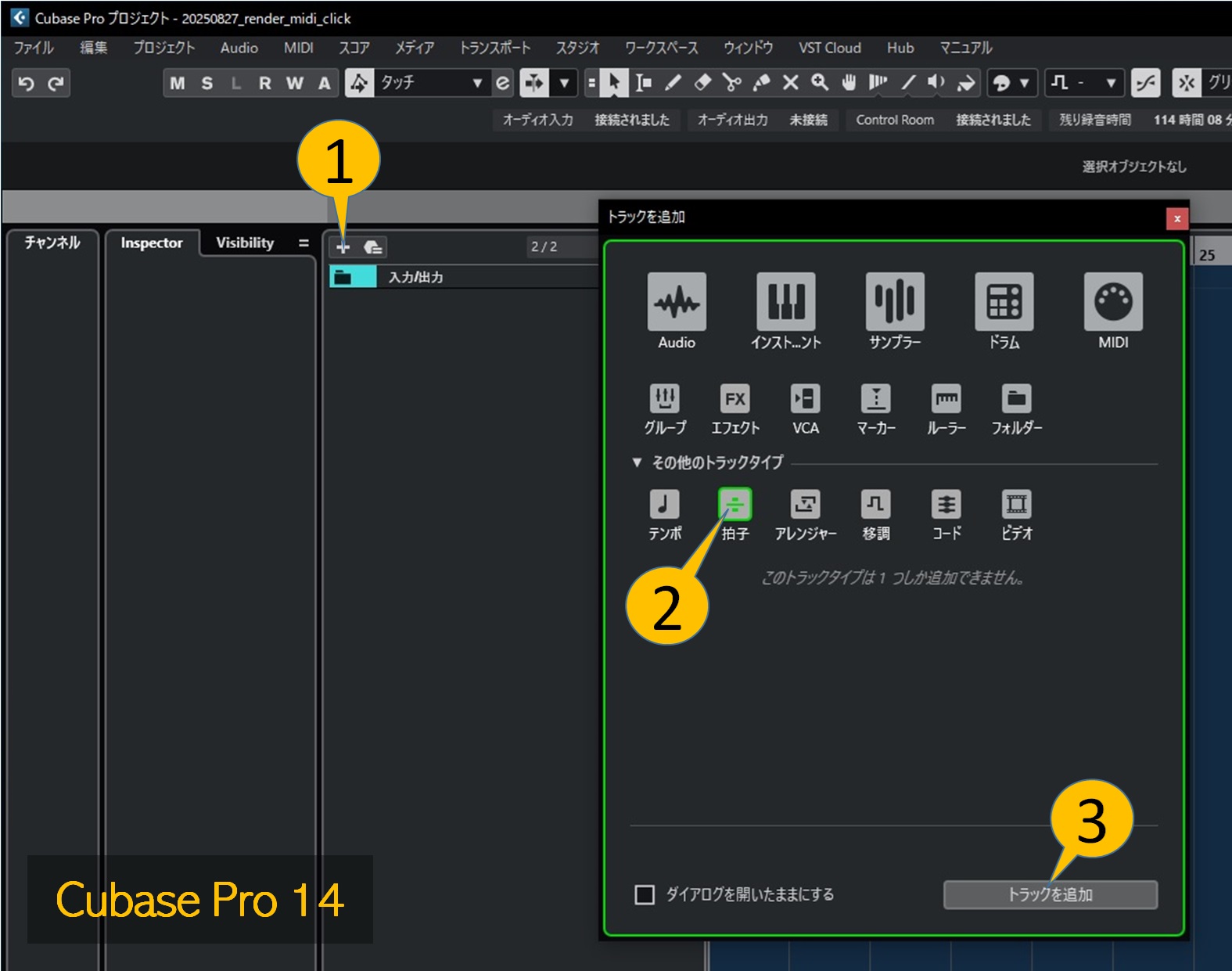
Task: Click the automation panel 'e' icon
Action: (503, 83)
